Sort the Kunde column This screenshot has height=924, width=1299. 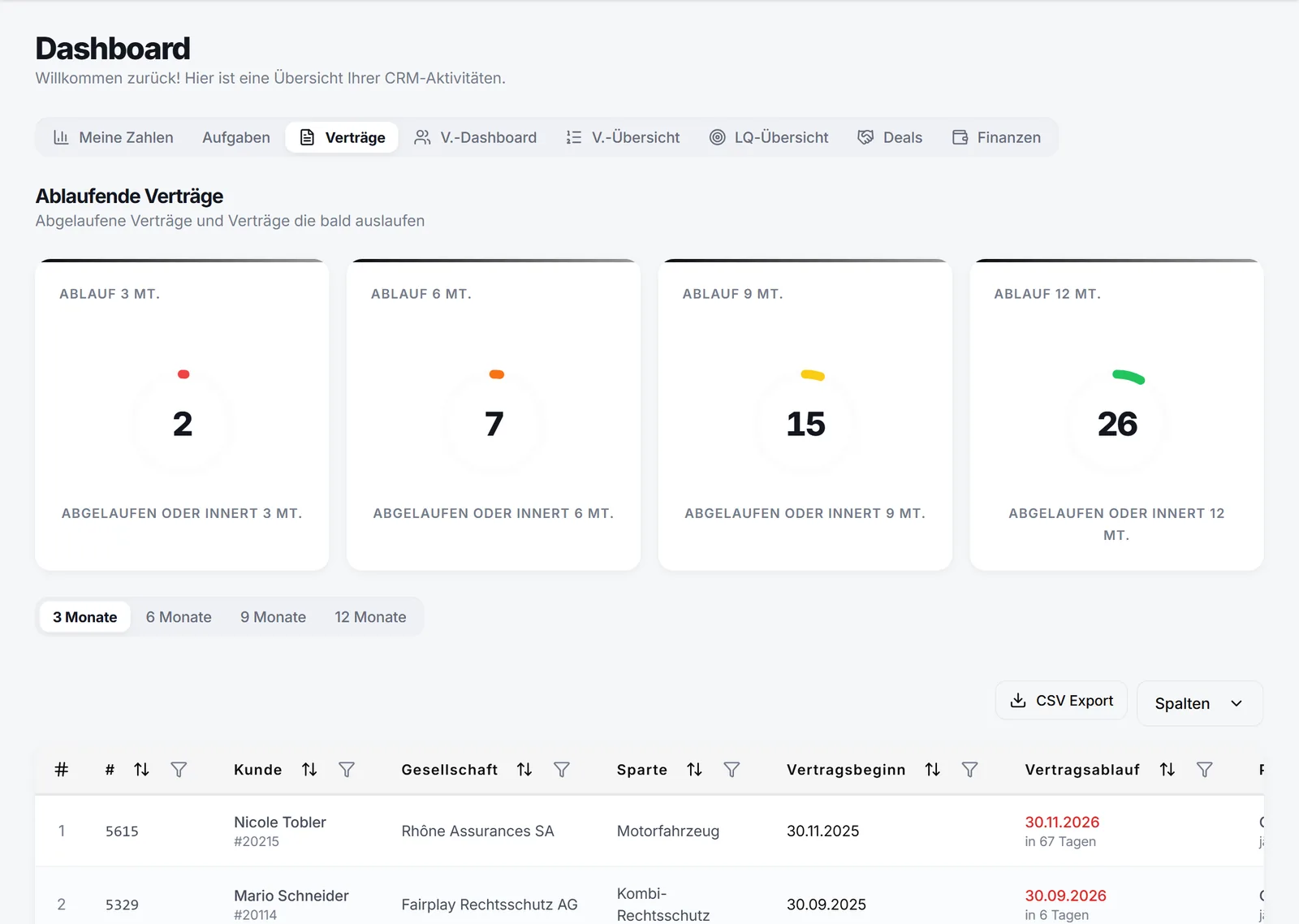coord(309,769)
